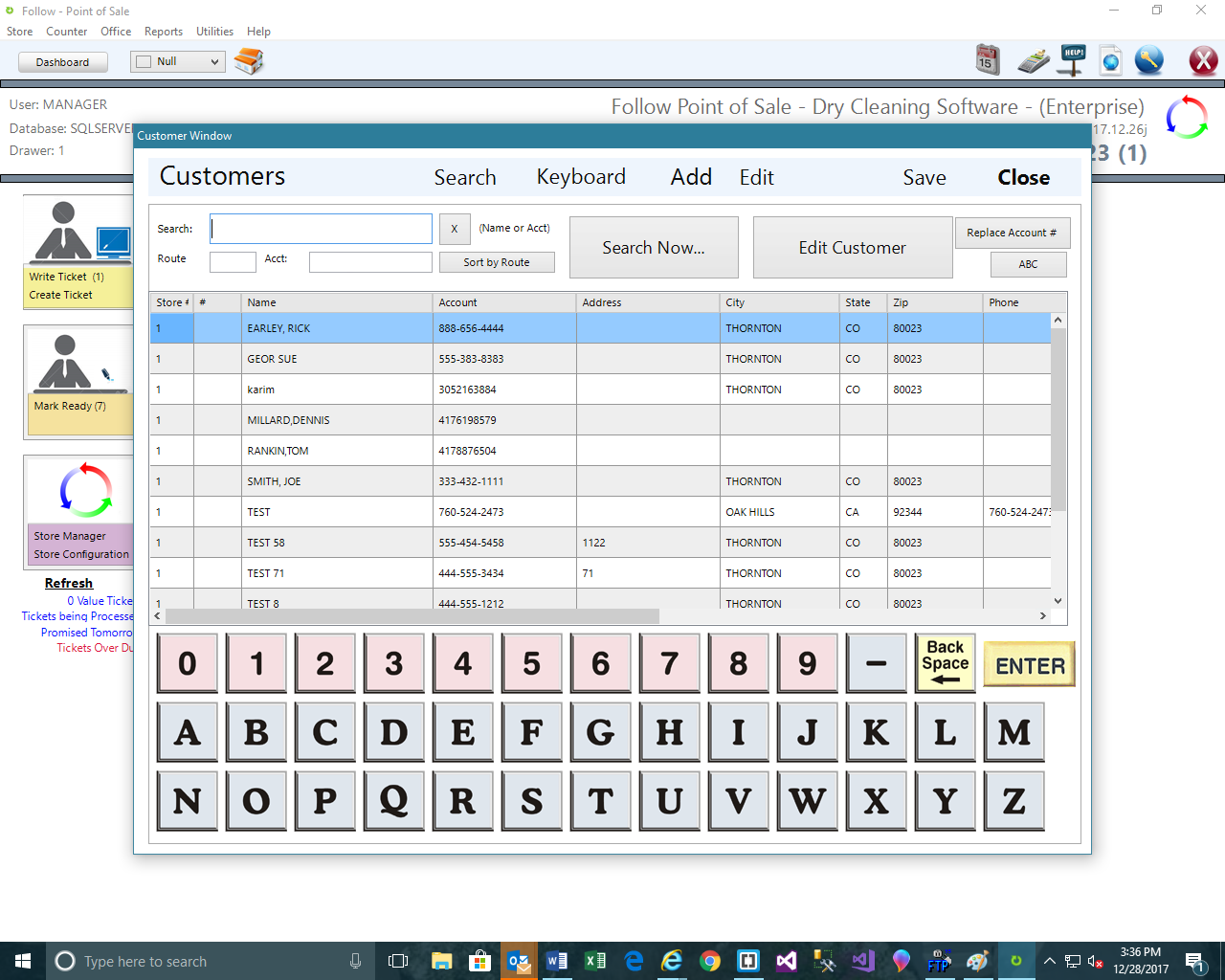Open the Null dropdown in the toolbar
The height and width of the screenshot is (980, 1225).
pyautogui.click(x=177, y=61)
